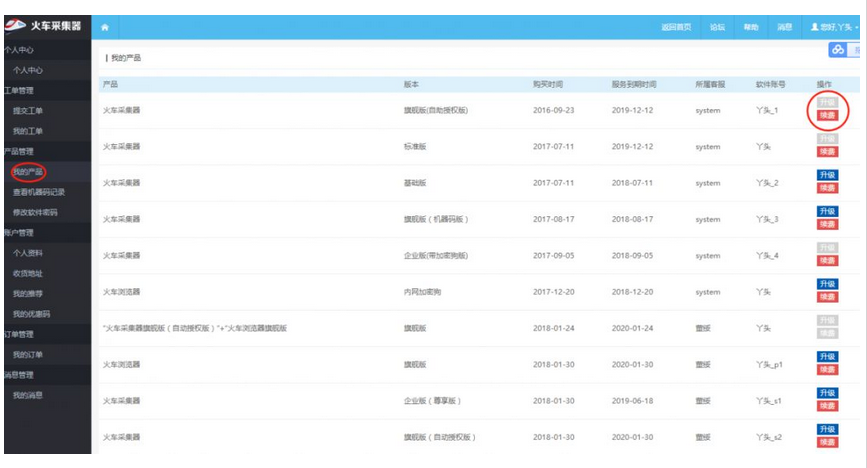867x468 pixels.
Task: Click 升级 button for account 丫头_p1
Action: point(827,357)
